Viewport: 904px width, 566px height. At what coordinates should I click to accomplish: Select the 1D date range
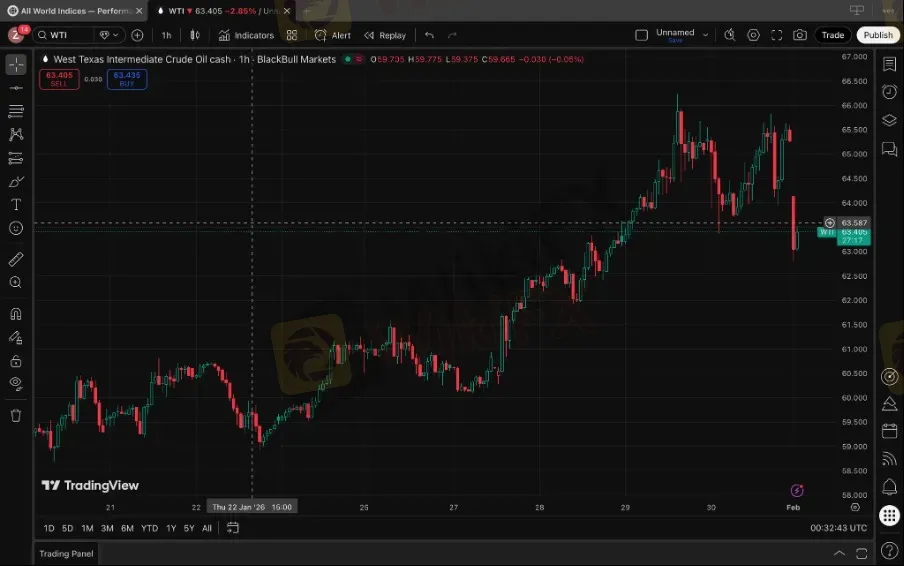coord(49,528)
